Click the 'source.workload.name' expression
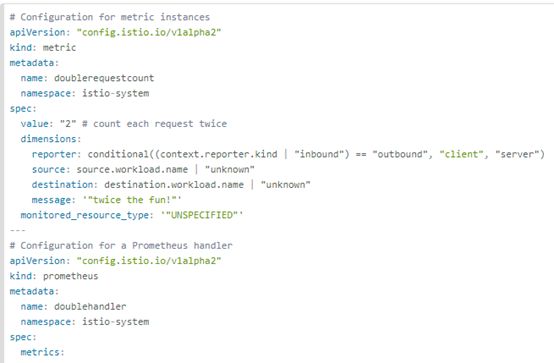 (132, 170)
